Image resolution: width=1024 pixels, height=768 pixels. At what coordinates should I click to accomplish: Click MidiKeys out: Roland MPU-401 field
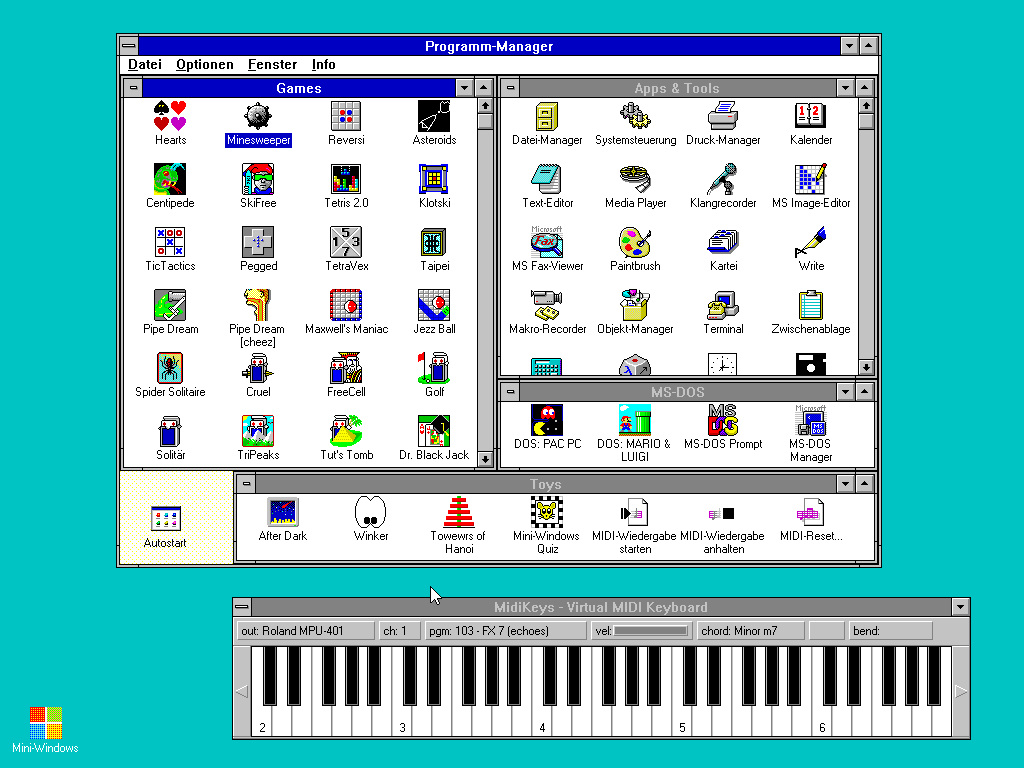click(305, 631)
